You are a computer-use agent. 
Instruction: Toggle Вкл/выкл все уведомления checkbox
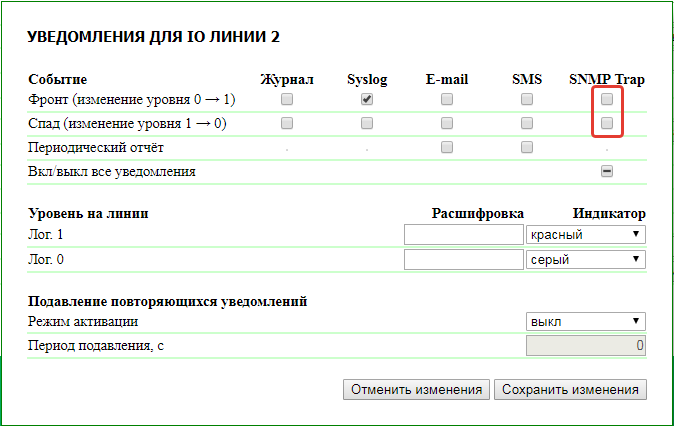[607, 171]
